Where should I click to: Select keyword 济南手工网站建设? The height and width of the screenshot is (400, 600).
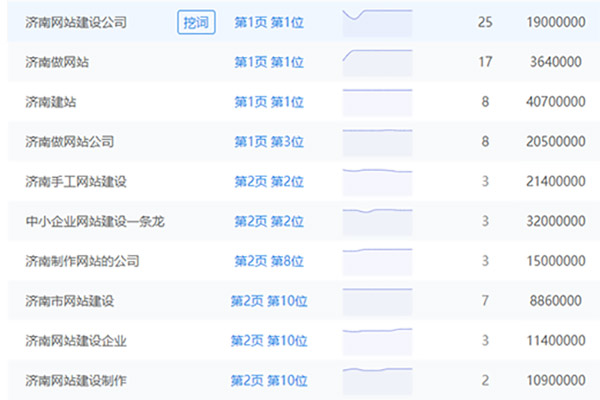point(76,182)
